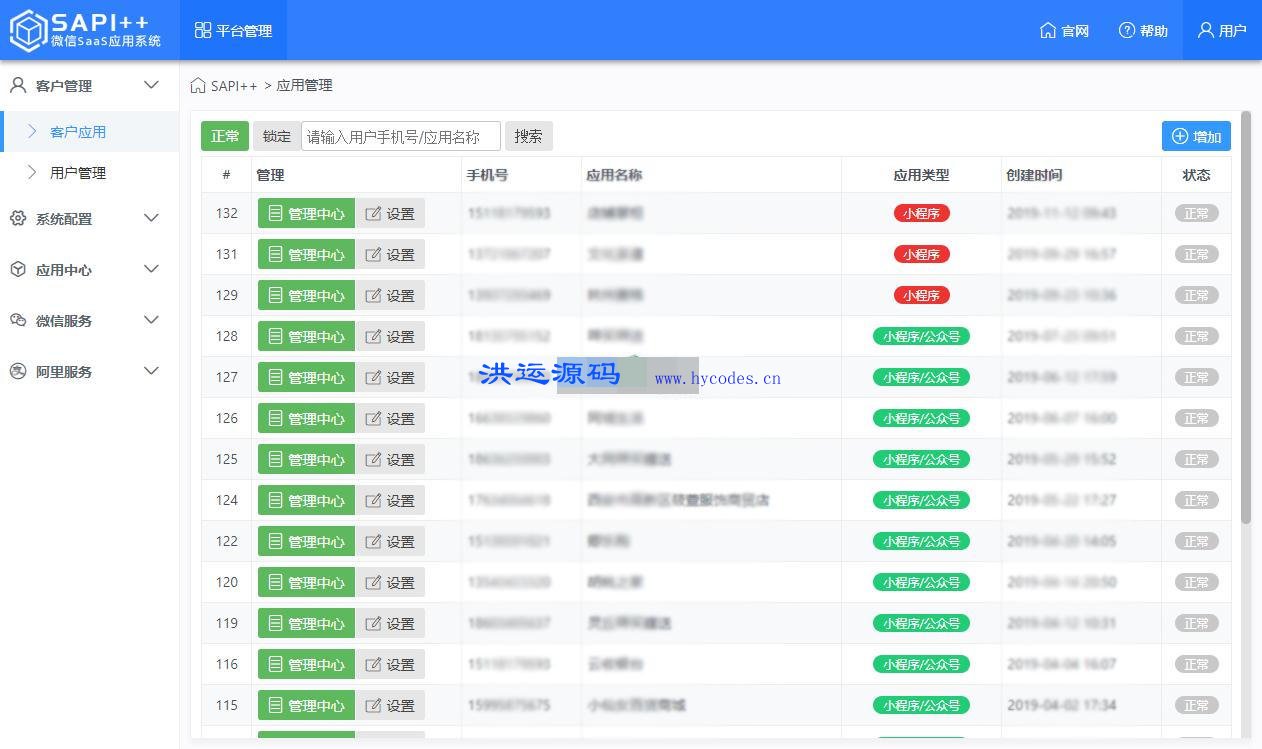Filter list by 正常 status
1262x749 pixels.
pos(225,136)
